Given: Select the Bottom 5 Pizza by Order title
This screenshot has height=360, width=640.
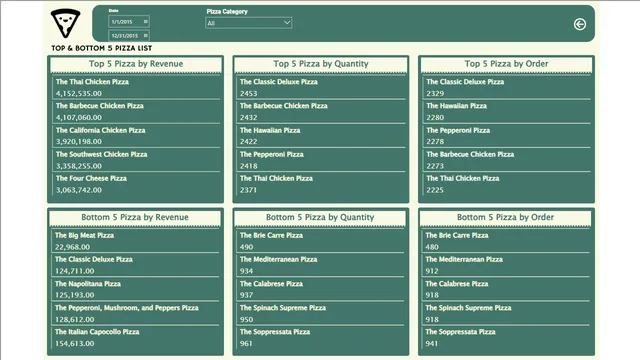Looking at the screenshot, I should tap(505, 217).
